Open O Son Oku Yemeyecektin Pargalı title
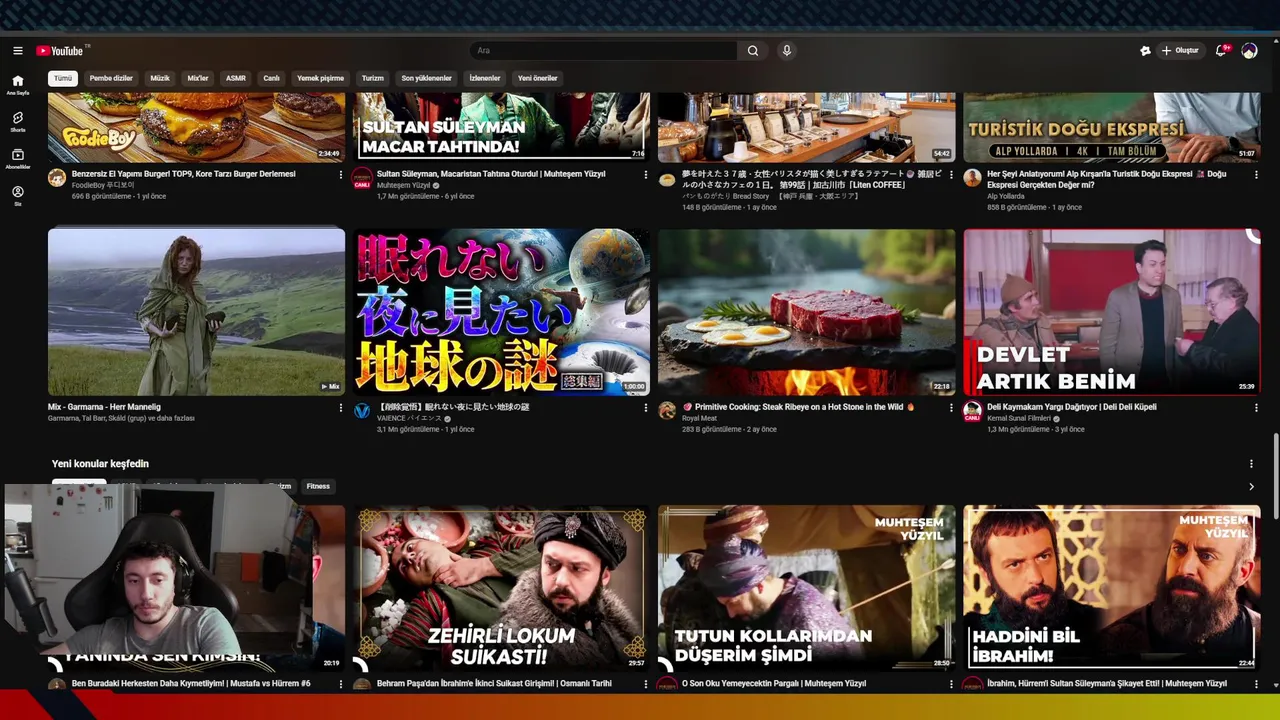1280x720 pixels. tap(774, 684)
